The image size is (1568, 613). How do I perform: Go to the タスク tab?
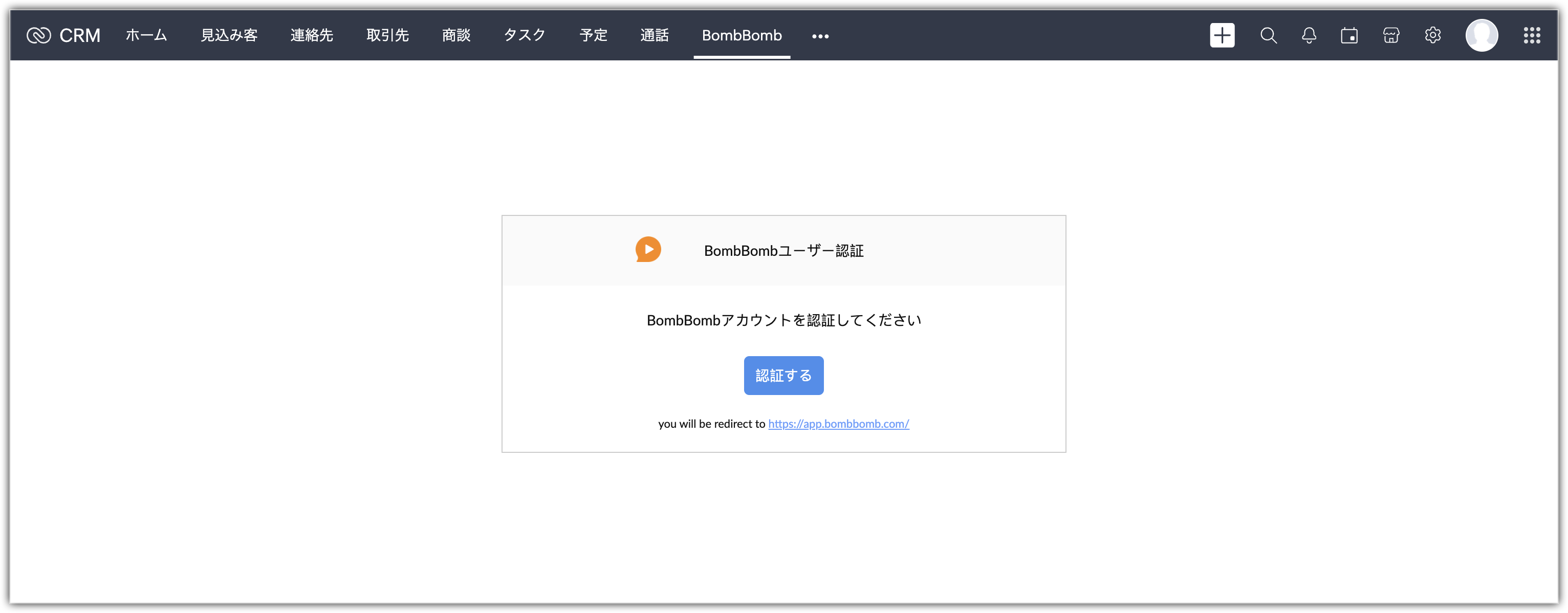(525, 35)
